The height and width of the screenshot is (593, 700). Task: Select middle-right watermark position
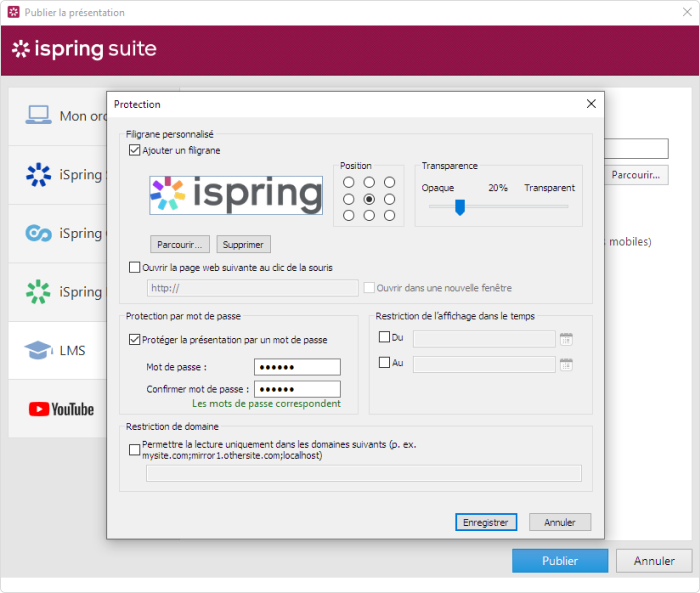click(x=389, y=199)
